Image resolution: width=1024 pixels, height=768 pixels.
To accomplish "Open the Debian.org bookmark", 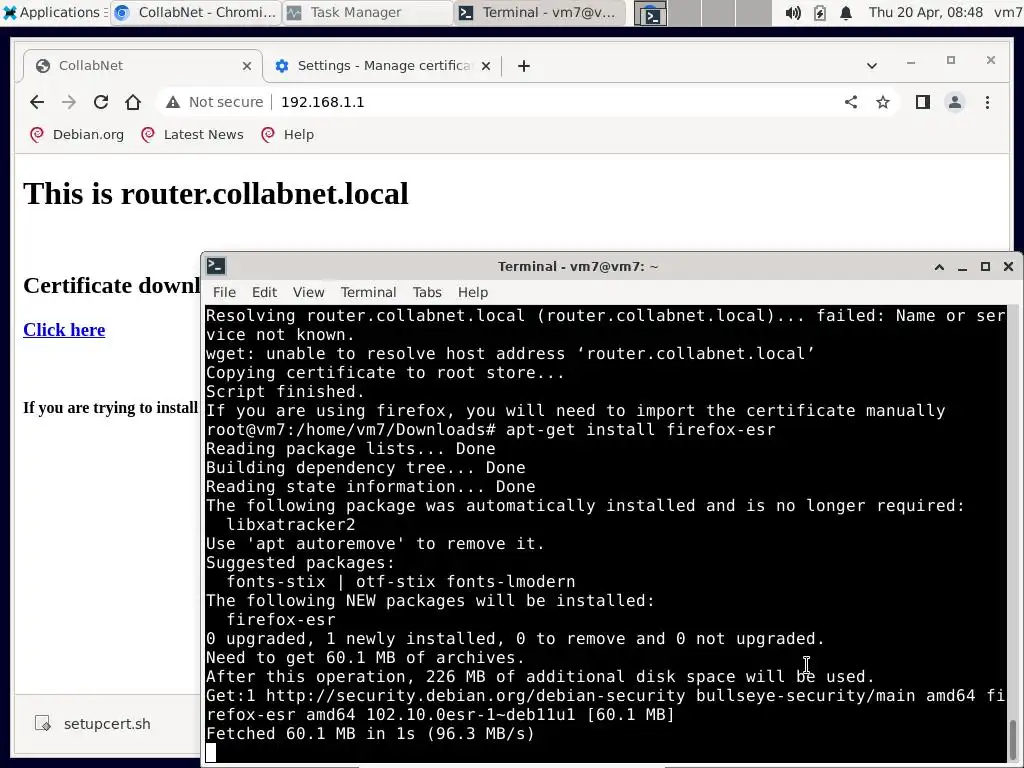I will [x=77, y=135].
